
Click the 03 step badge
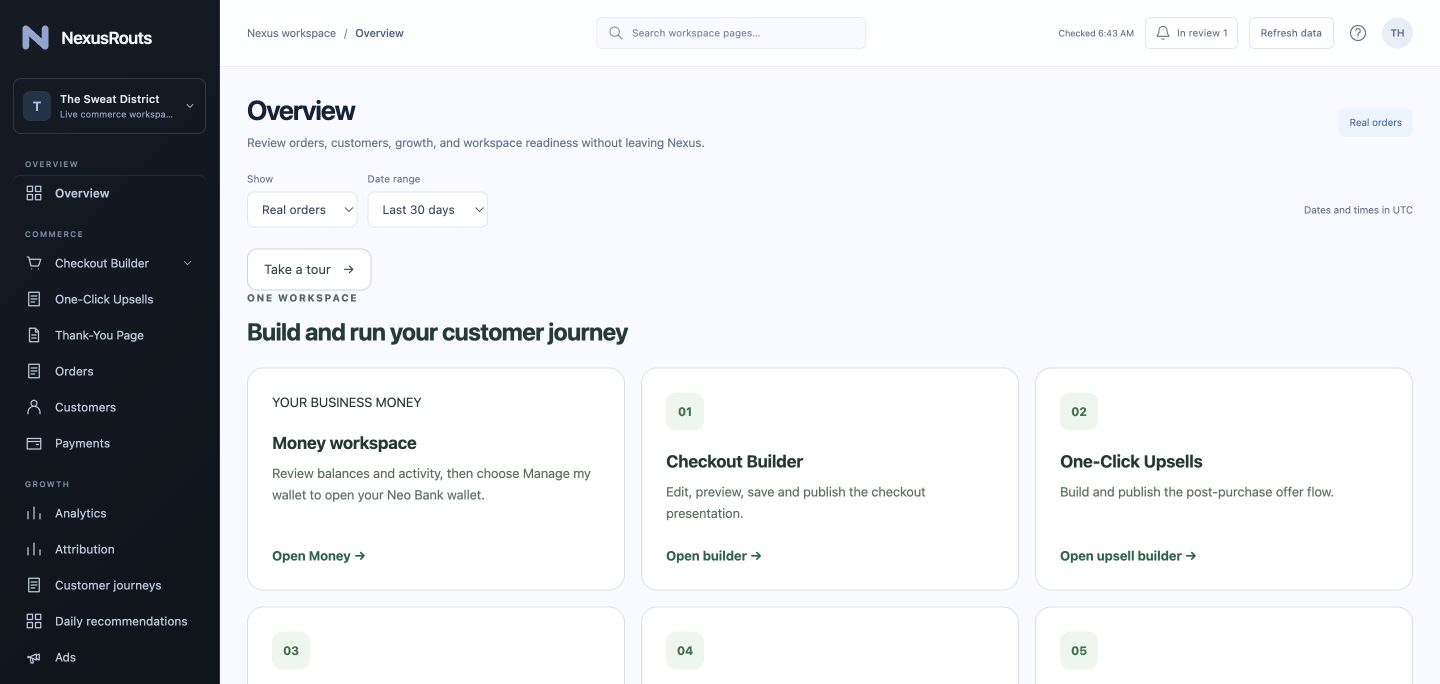[x=291, y=651]
